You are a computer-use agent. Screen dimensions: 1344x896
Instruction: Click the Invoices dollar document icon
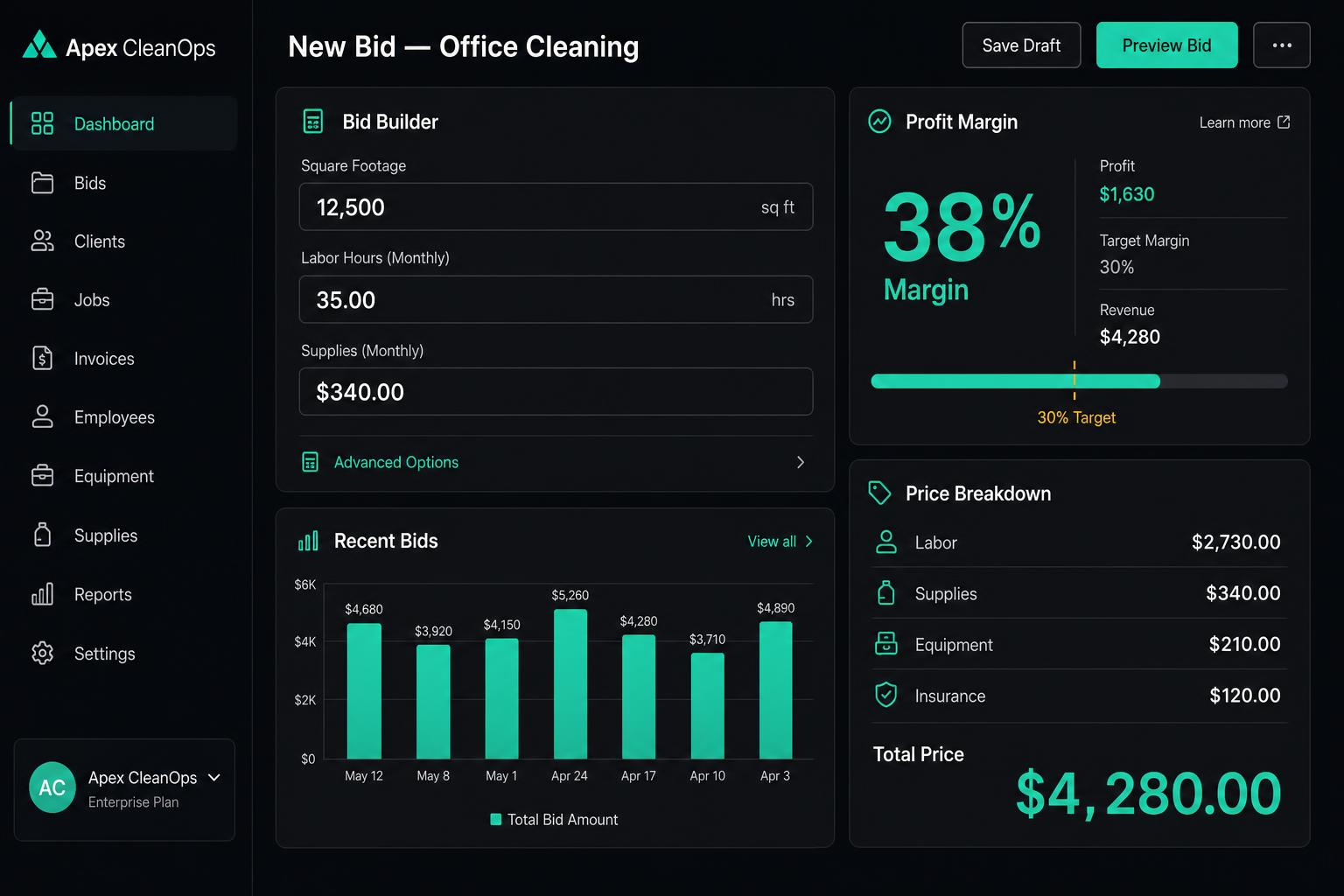coord(42,358)
